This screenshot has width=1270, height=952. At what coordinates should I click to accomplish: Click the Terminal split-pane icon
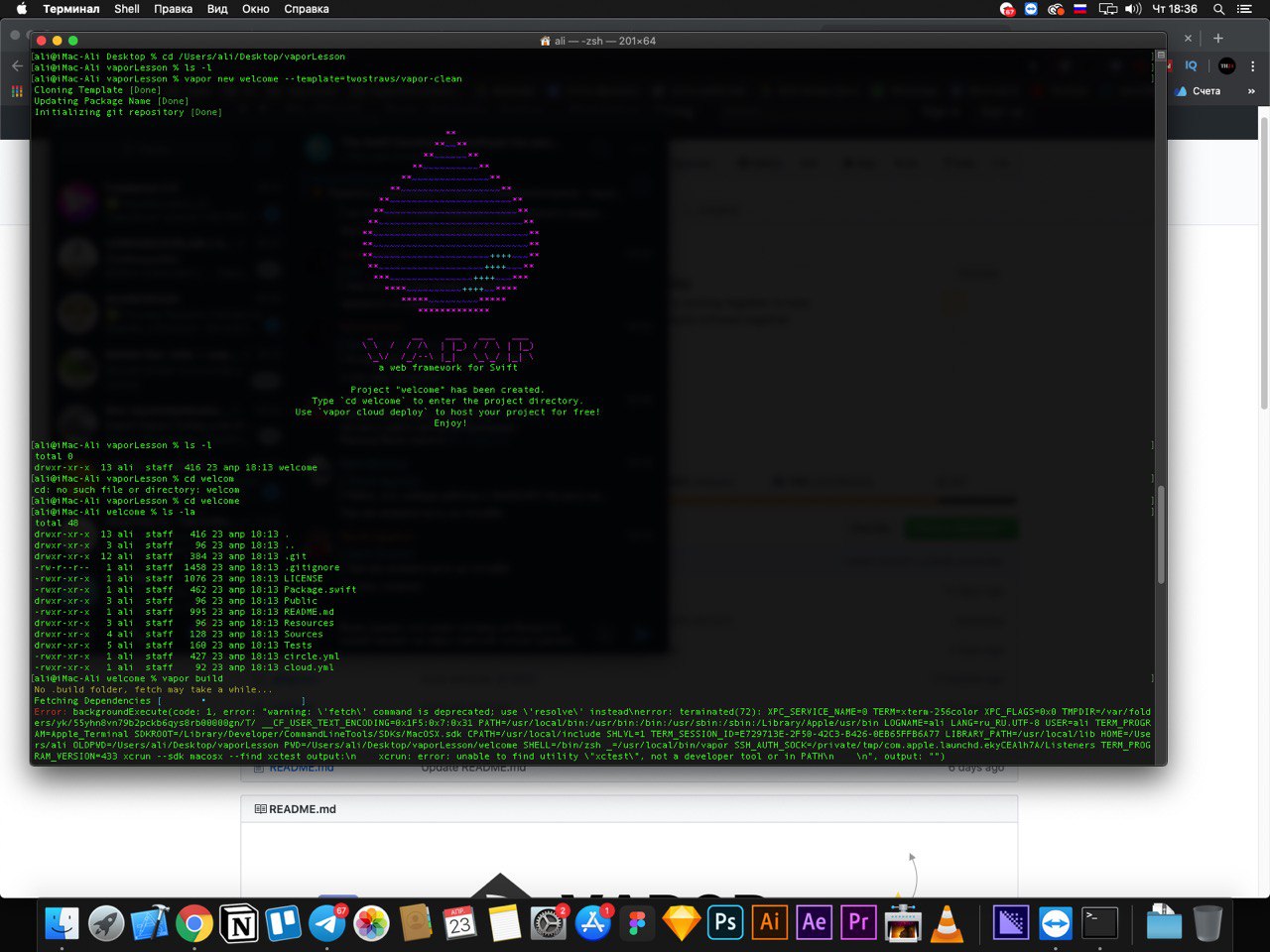pos(1161,56)
